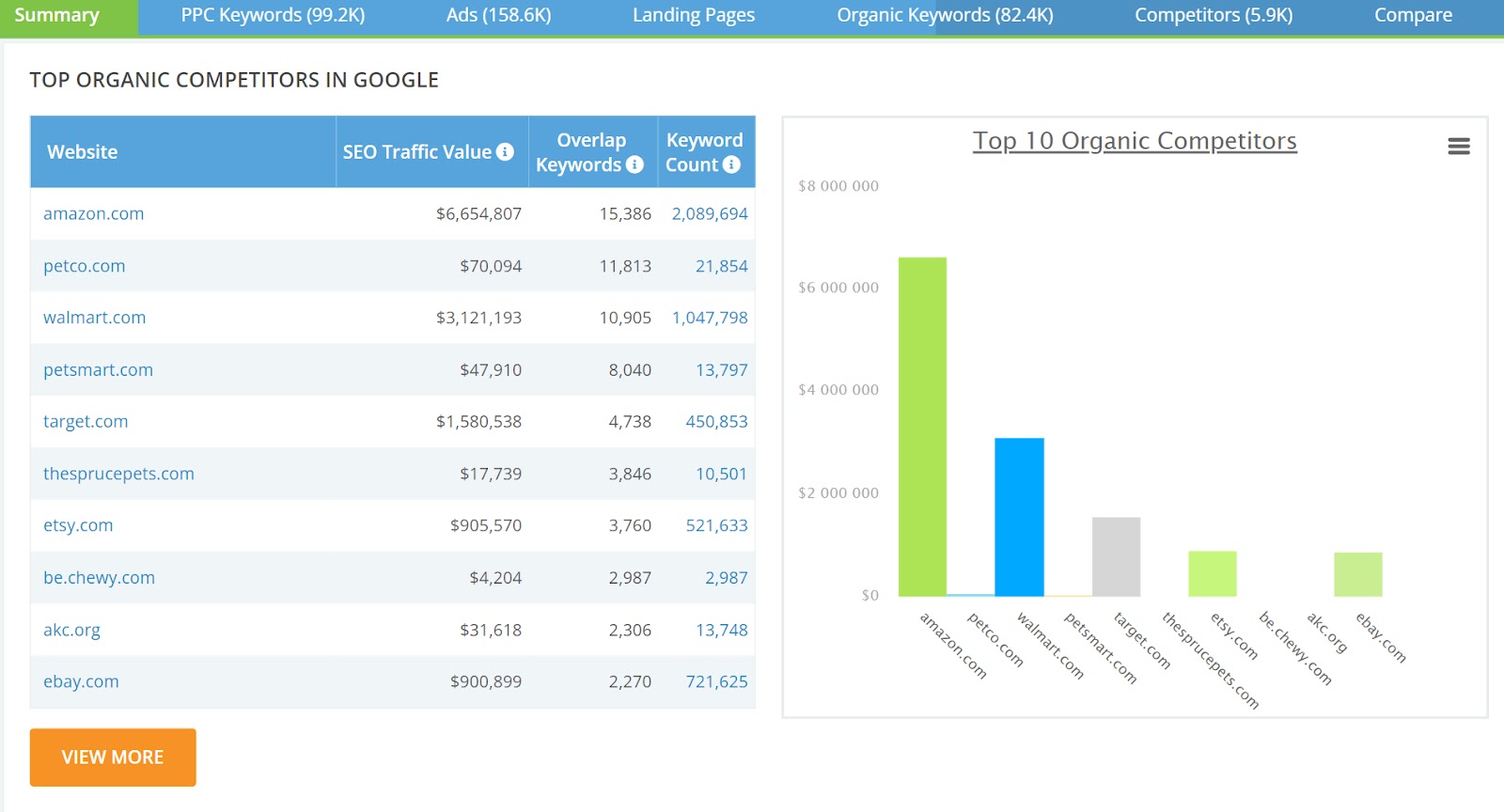
Task: Sort by the Website column header
Action: click(x=83, y=152)
